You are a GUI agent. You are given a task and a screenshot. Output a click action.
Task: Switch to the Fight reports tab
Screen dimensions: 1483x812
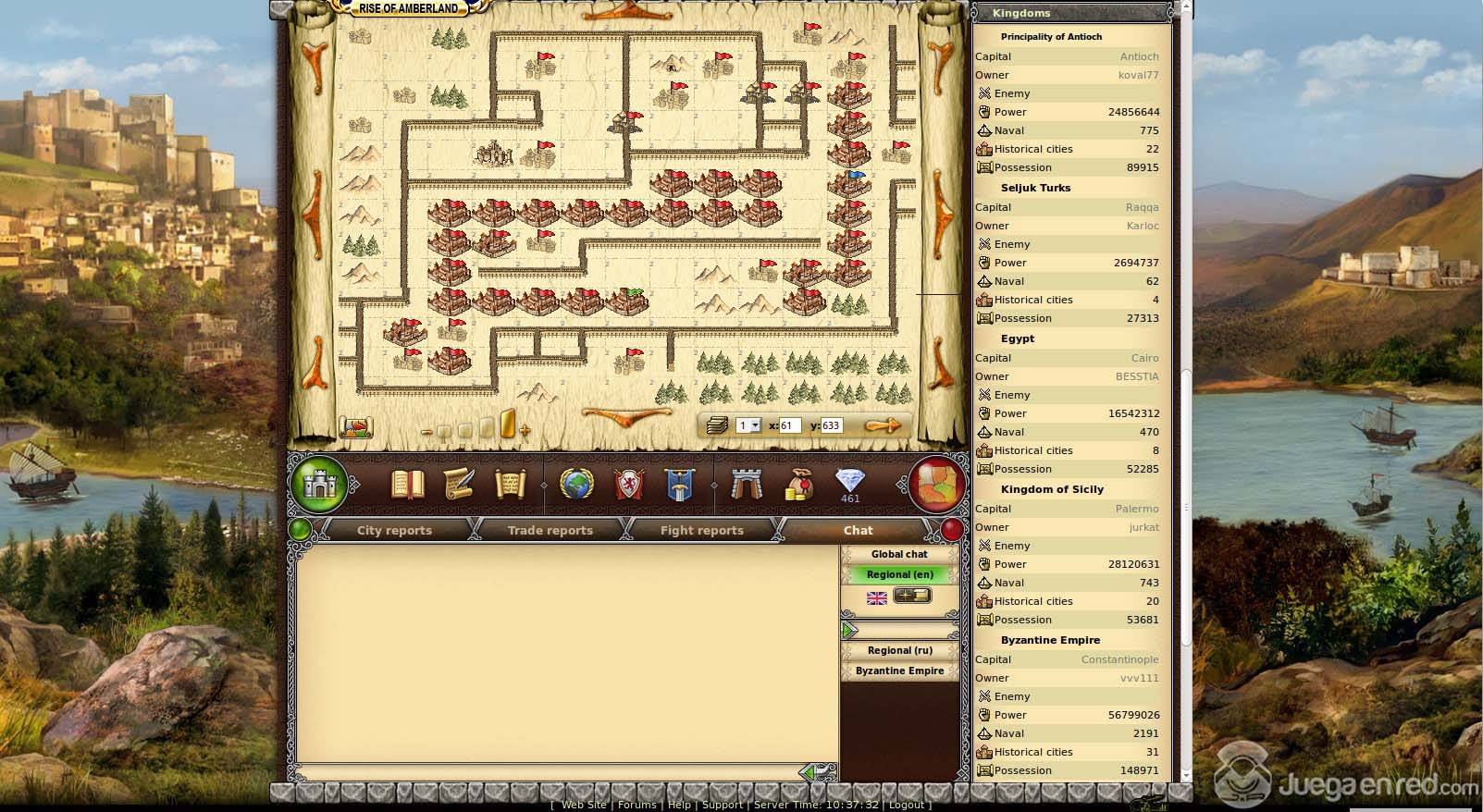701,530
